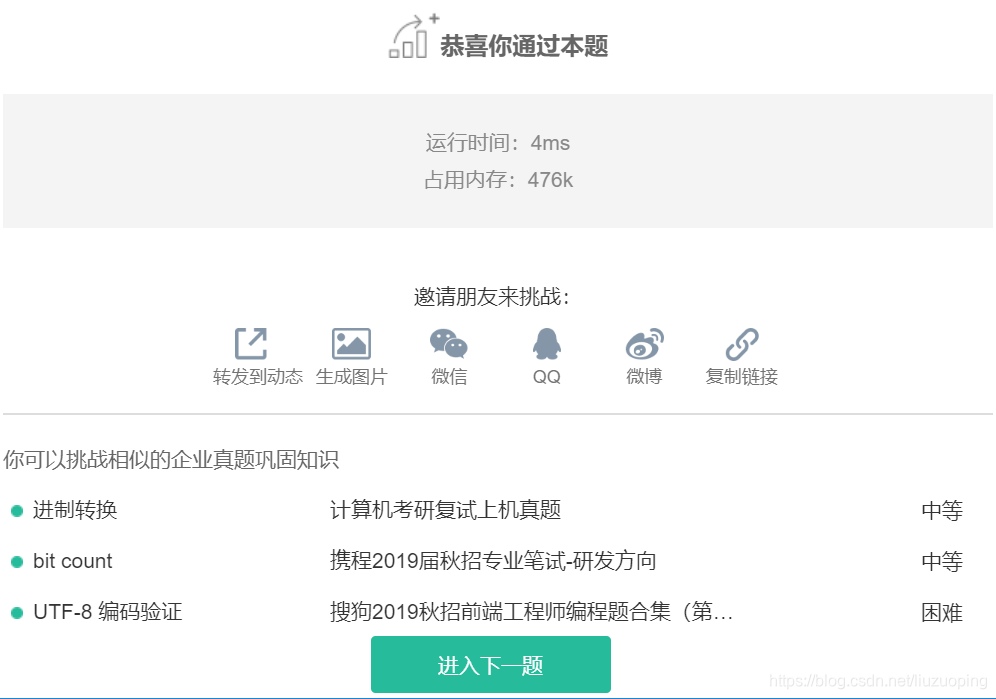Click the WeChat share icon

click(x=449, y=344)
